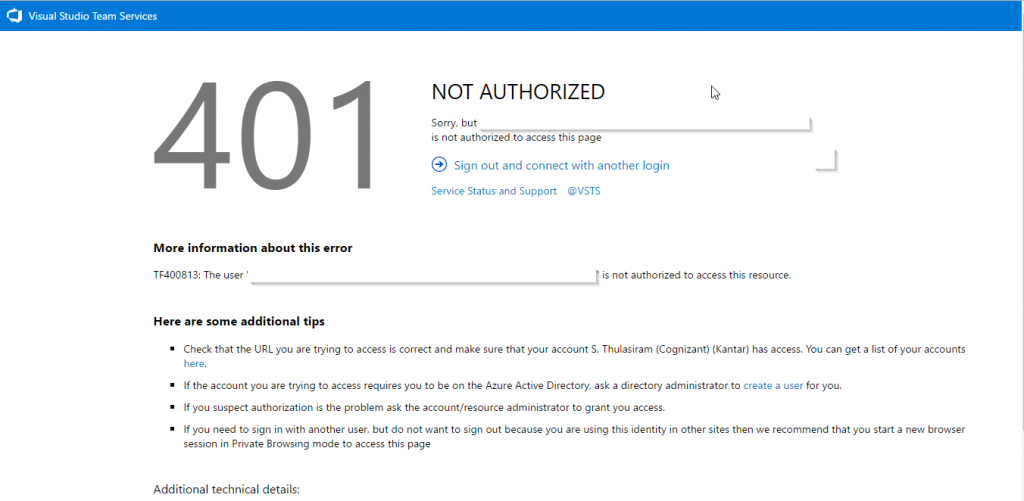Click the 'Sorry, but' text
The width and height of the screenshot is (1024, 501).
(x=455, y=123)
